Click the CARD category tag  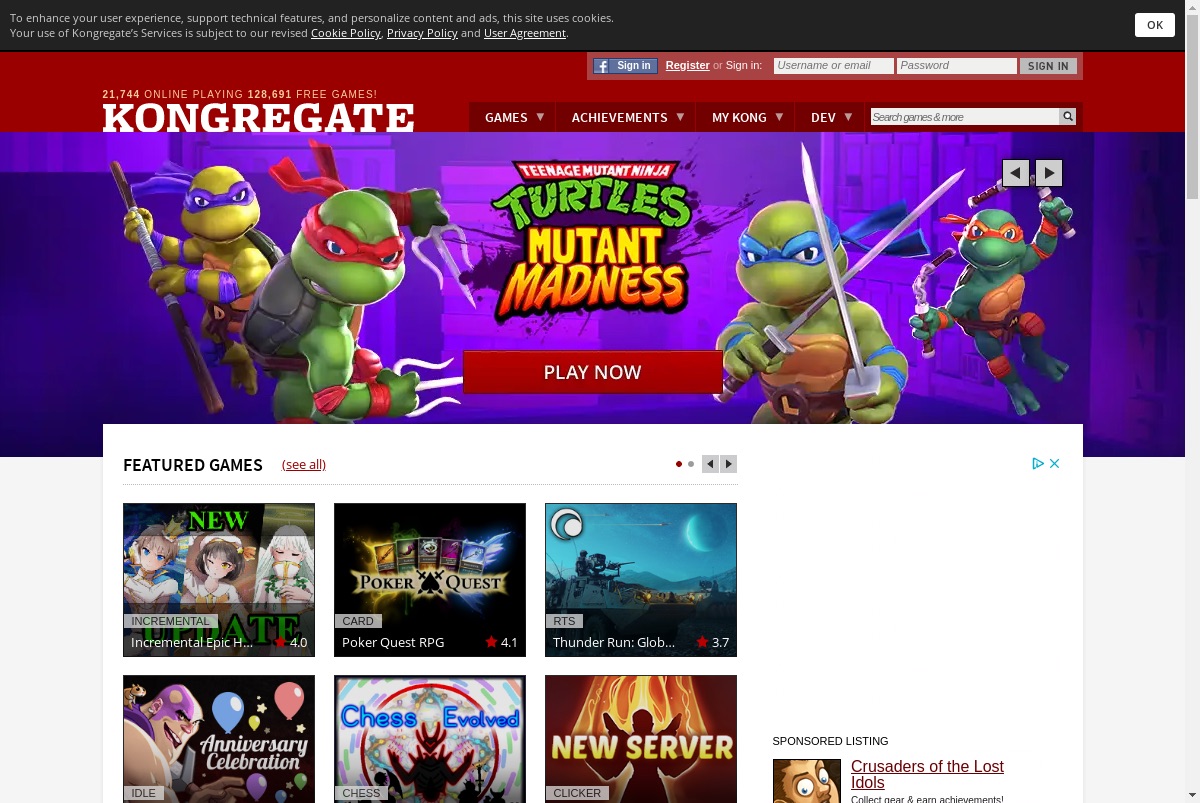coord(358,621)
